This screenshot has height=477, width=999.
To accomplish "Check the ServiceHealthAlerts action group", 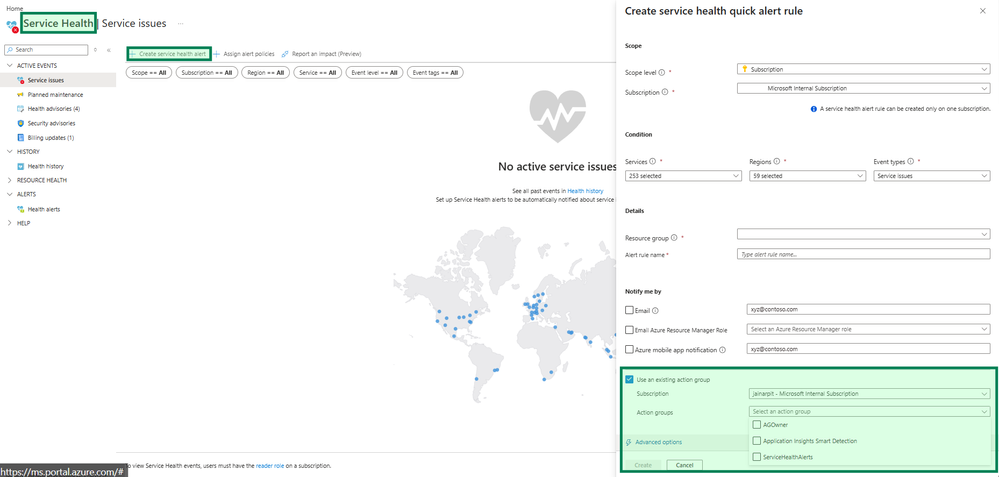I will point(756,457).
